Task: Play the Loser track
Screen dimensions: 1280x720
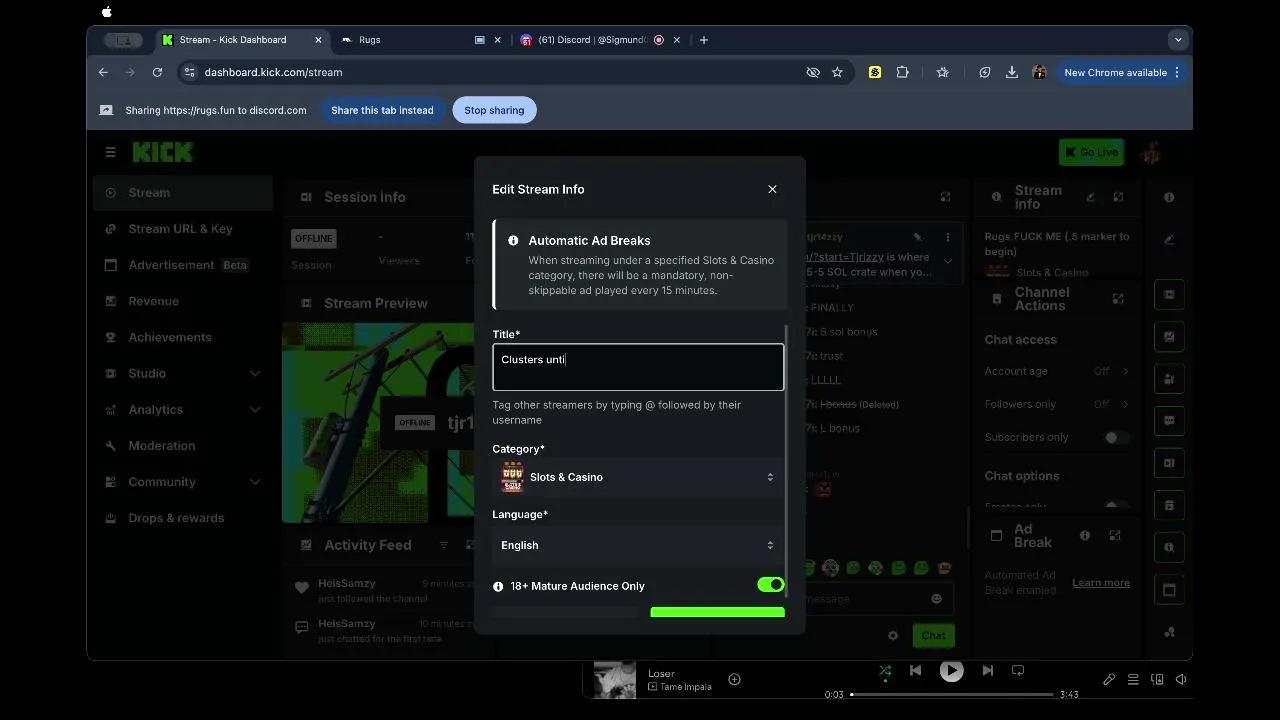Action: pyautogui.click(x=951, y=671)
